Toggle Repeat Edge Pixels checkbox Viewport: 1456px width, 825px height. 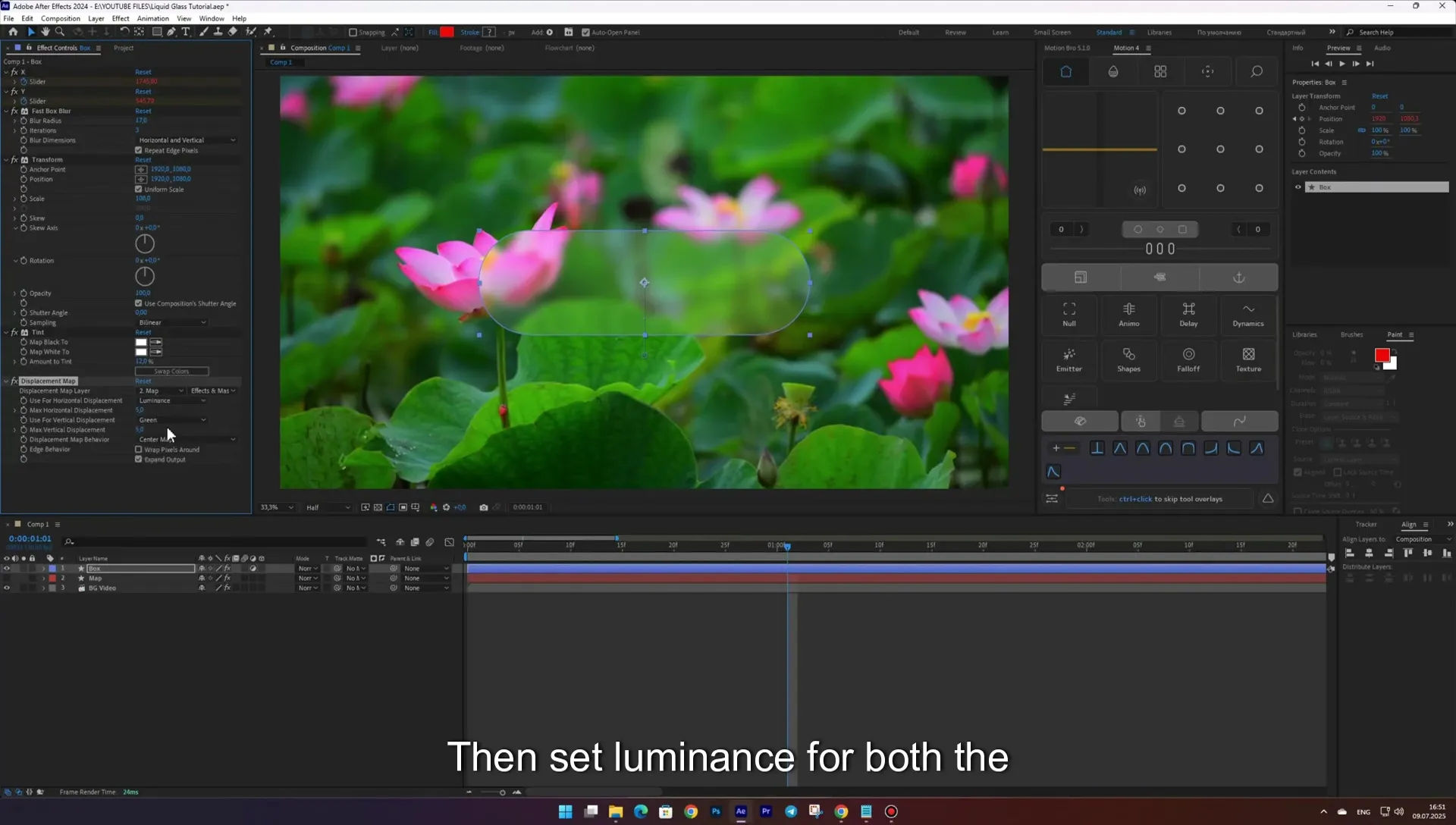[x=139, y=150]
